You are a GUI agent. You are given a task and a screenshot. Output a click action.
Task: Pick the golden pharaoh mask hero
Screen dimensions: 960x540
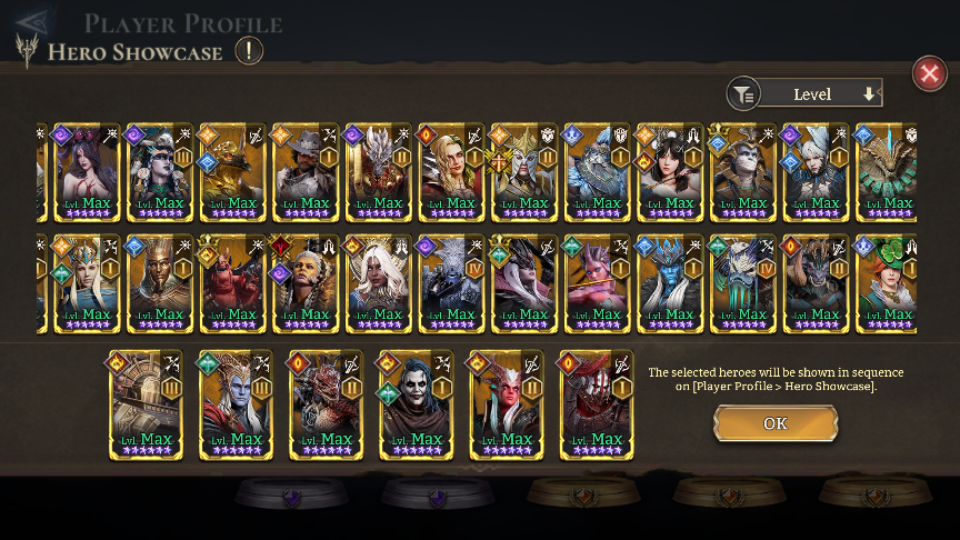pos(160,285)
